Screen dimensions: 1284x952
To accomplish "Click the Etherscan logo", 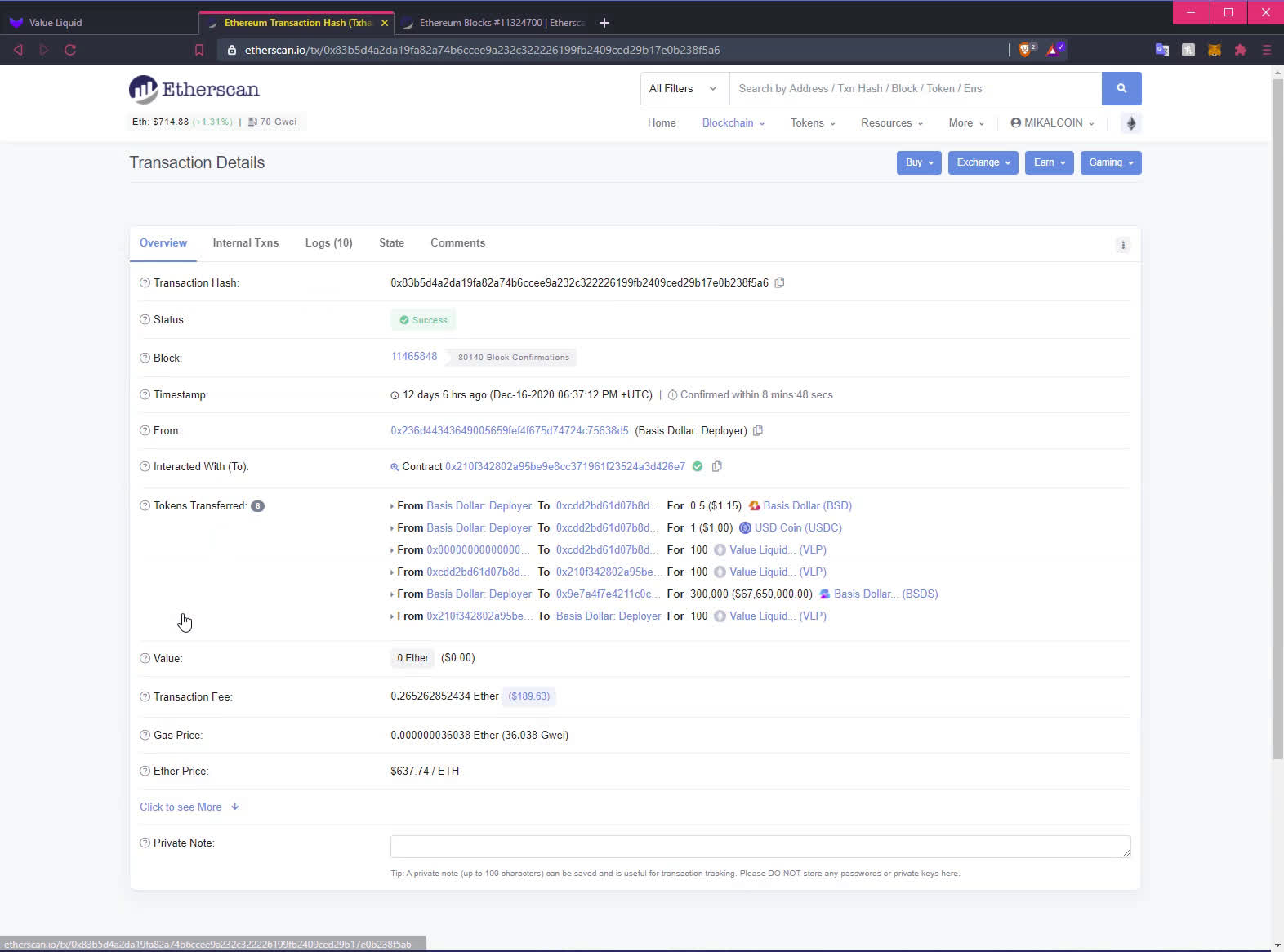I will (x=194, y=89).
